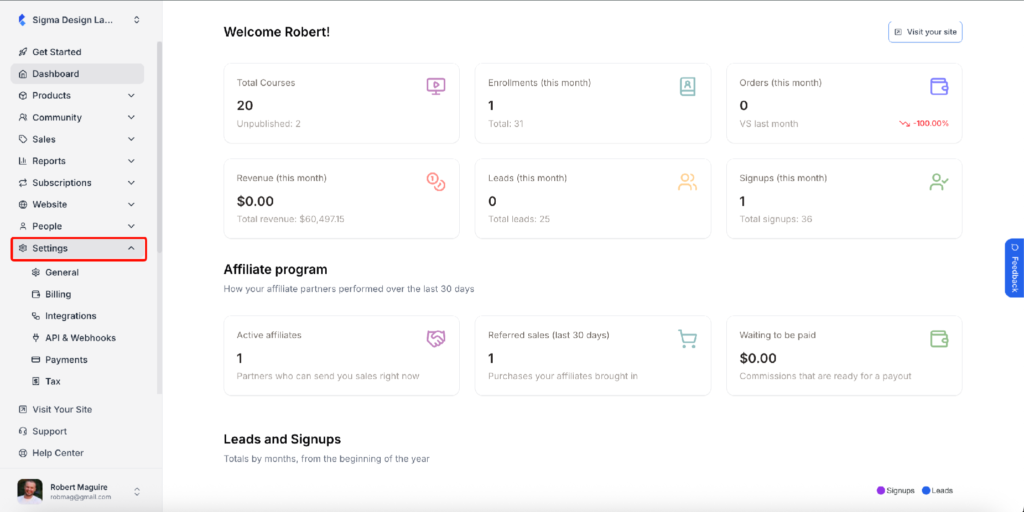
Task: Toggle the Signups legend purple dot
Action: [x=880, y=490]
